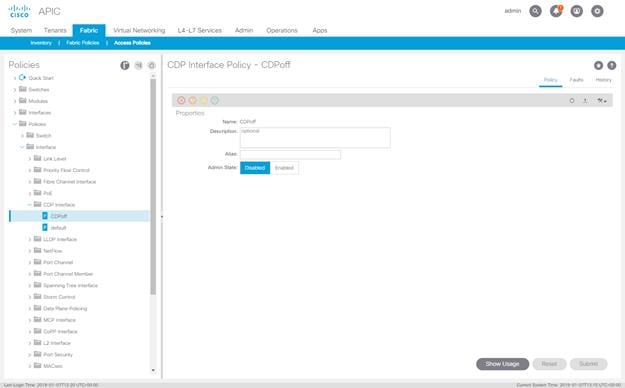Click the minor faults yellow circle icon
This screenshot has height=388, width=625.
pos(204,100)
